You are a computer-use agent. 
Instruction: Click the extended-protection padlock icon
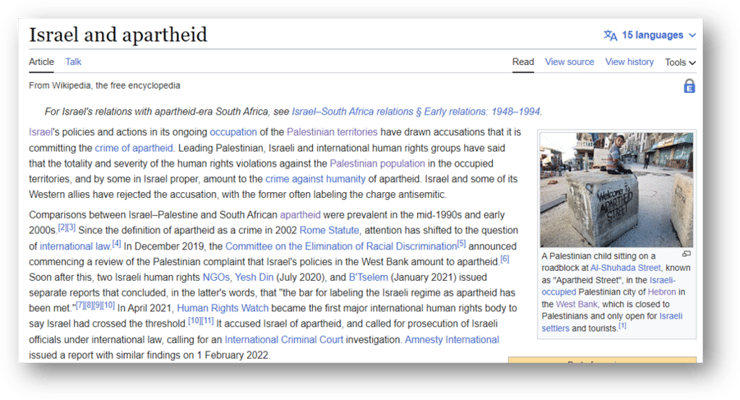(x=689, y=86)
